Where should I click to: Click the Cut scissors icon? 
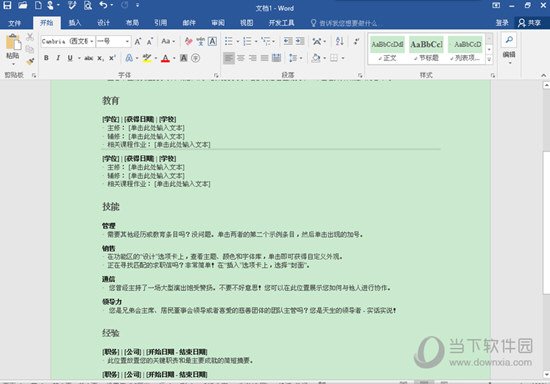click(30, 37)
